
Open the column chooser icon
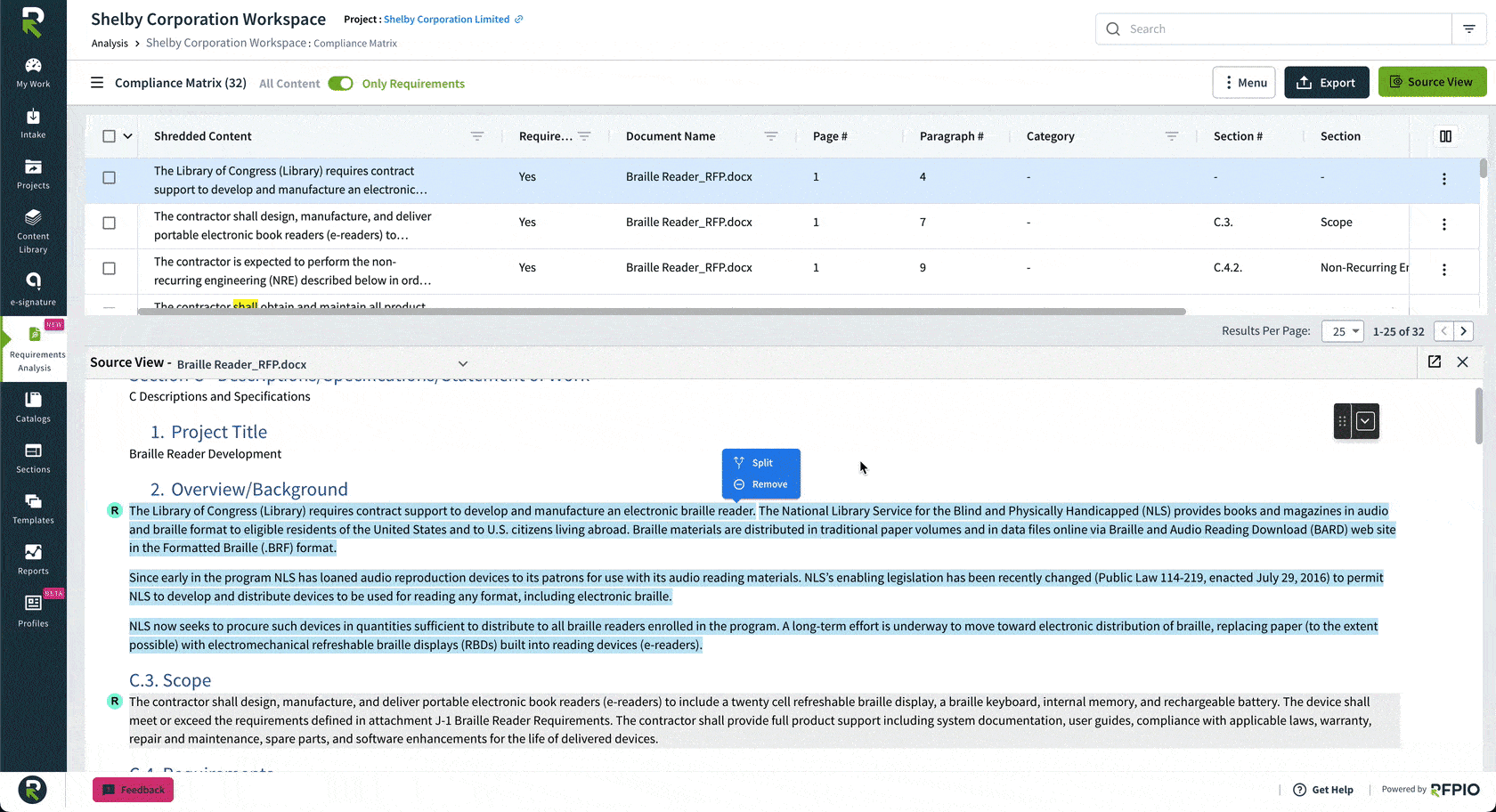click(1445, 136)
